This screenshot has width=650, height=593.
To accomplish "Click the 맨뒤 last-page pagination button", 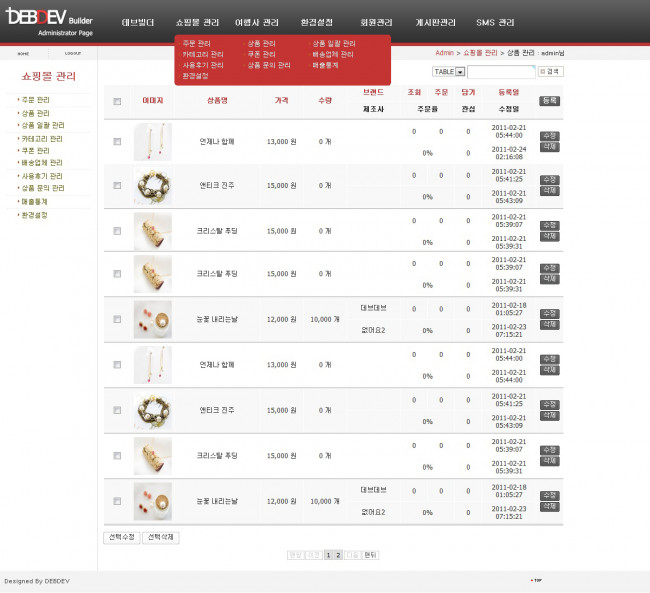I will pyautogui.click(x=370, y=555).
